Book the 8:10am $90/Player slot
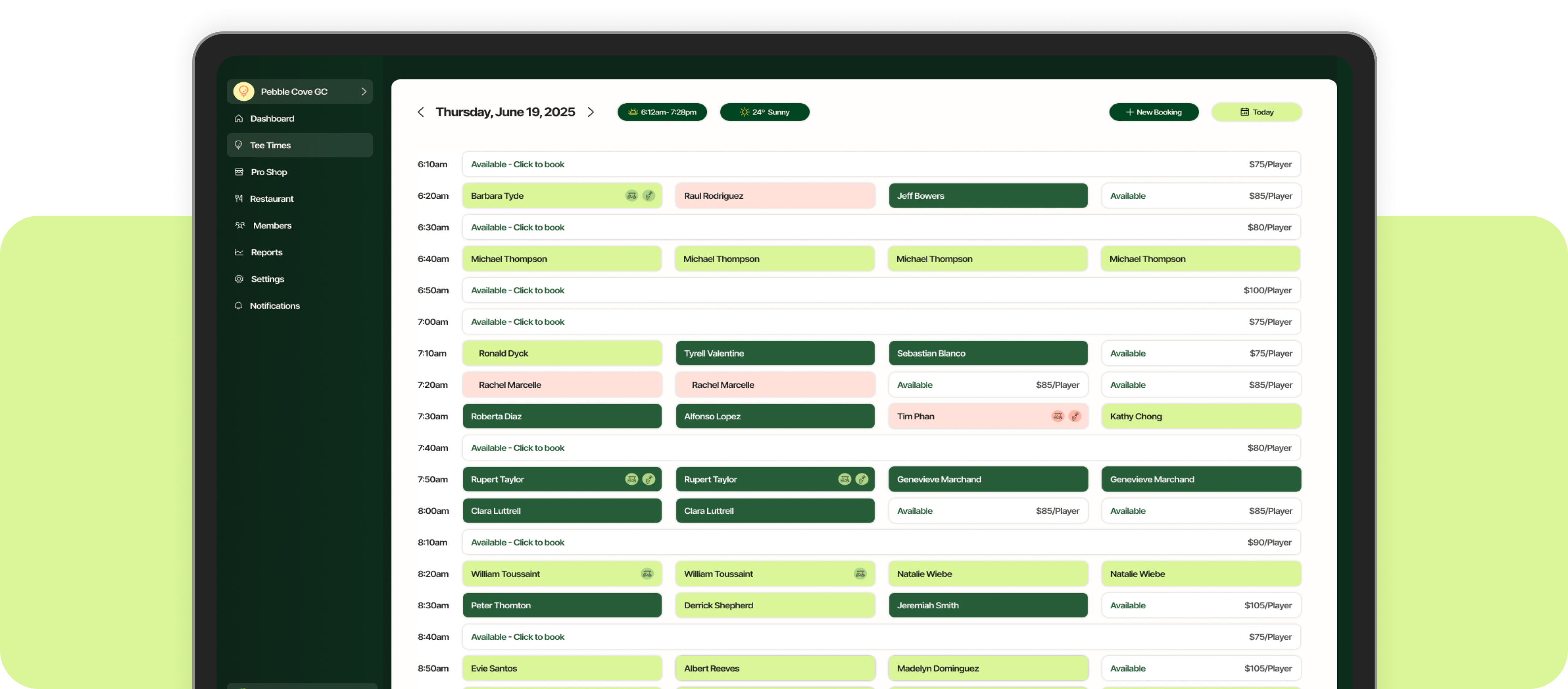 click(882, 542)
